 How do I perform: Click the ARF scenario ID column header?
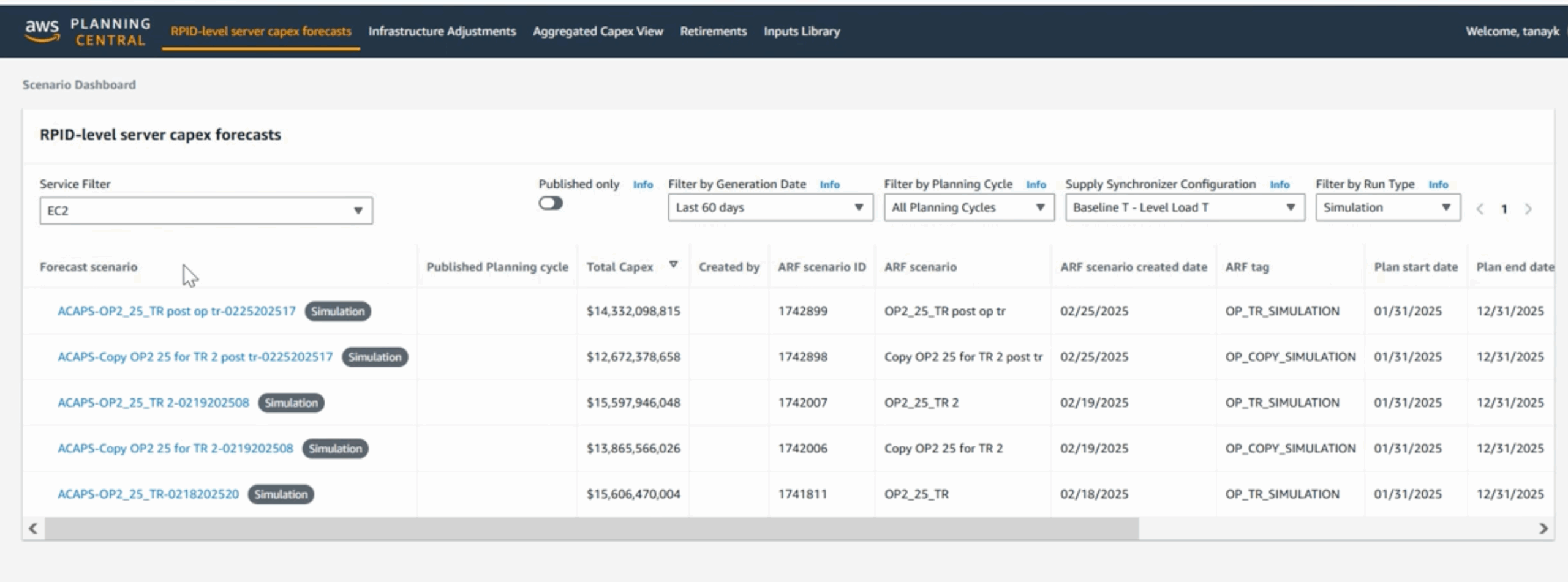[822, 267]
